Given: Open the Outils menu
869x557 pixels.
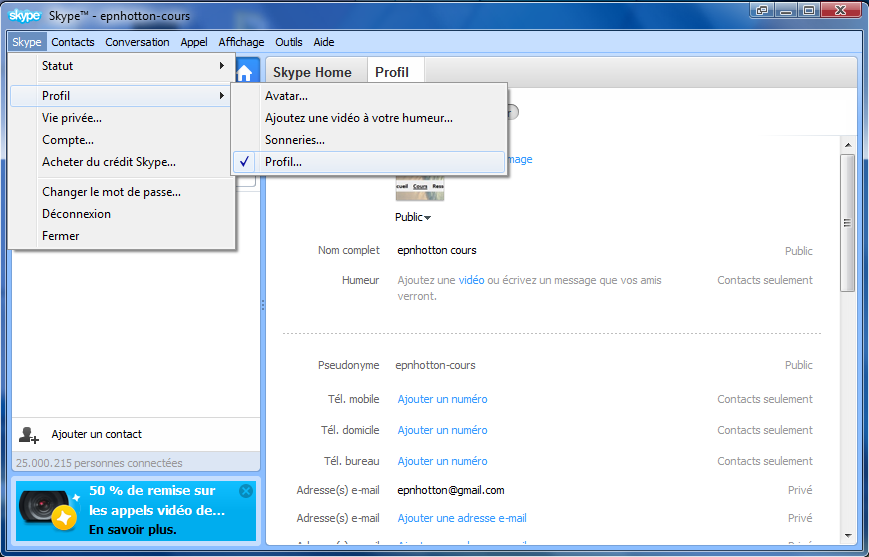Looking at the screenshot, I should 289,42.
